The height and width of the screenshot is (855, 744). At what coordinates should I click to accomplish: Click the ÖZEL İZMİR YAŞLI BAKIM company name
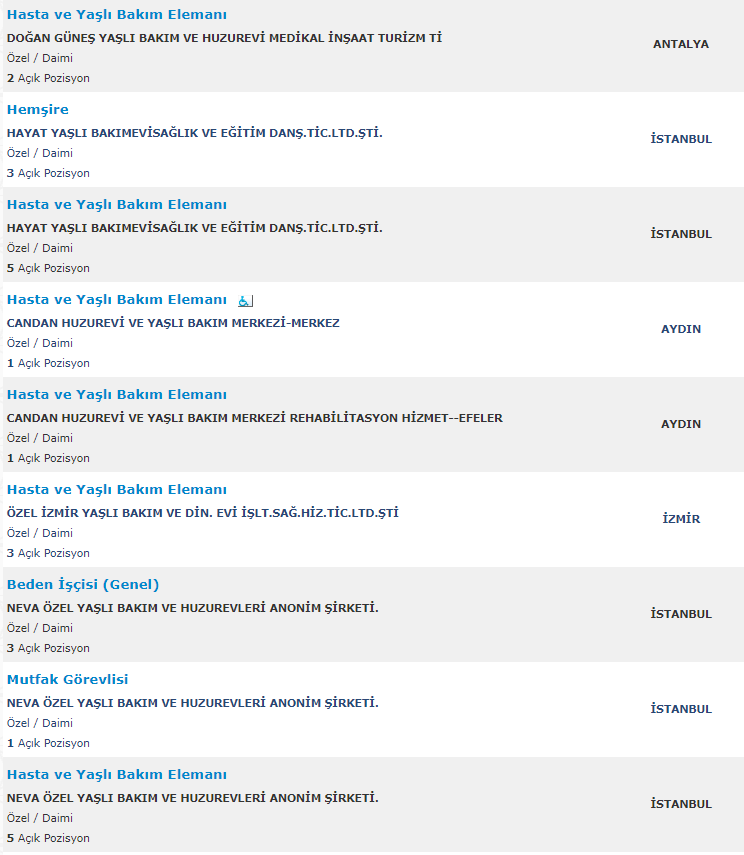coord(202,513)
